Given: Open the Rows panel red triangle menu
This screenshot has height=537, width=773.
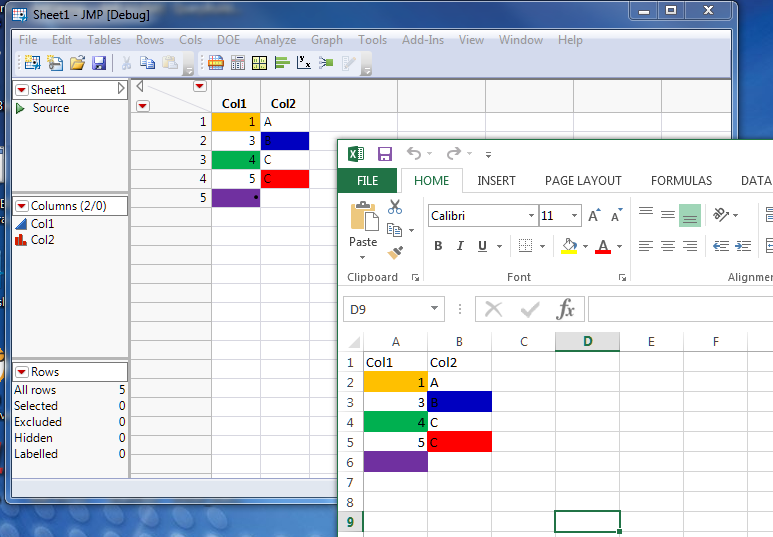Looking at the screenshot, I should pos(22,372).
